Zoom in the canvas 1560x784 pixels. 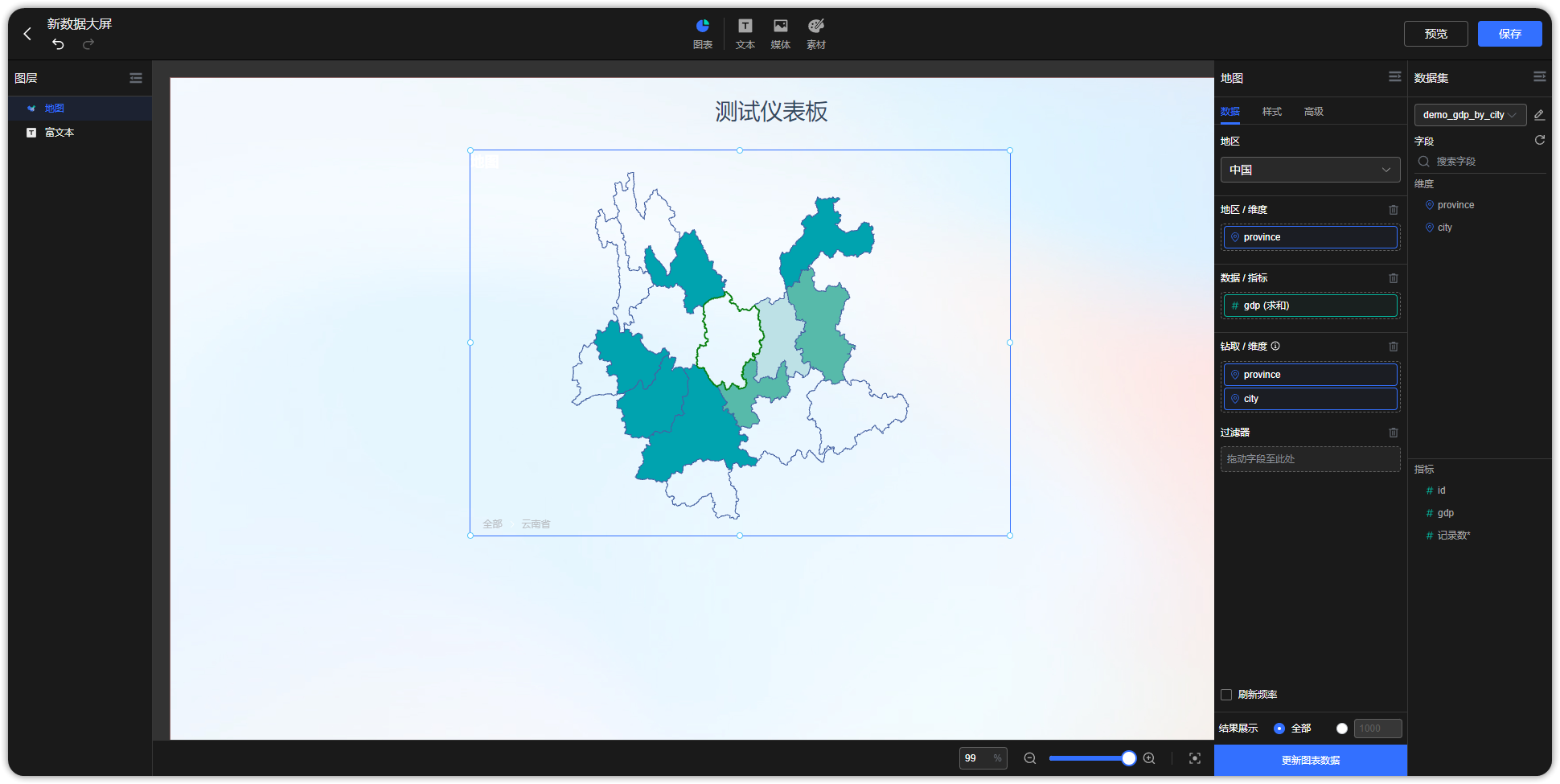point(1149,758)
